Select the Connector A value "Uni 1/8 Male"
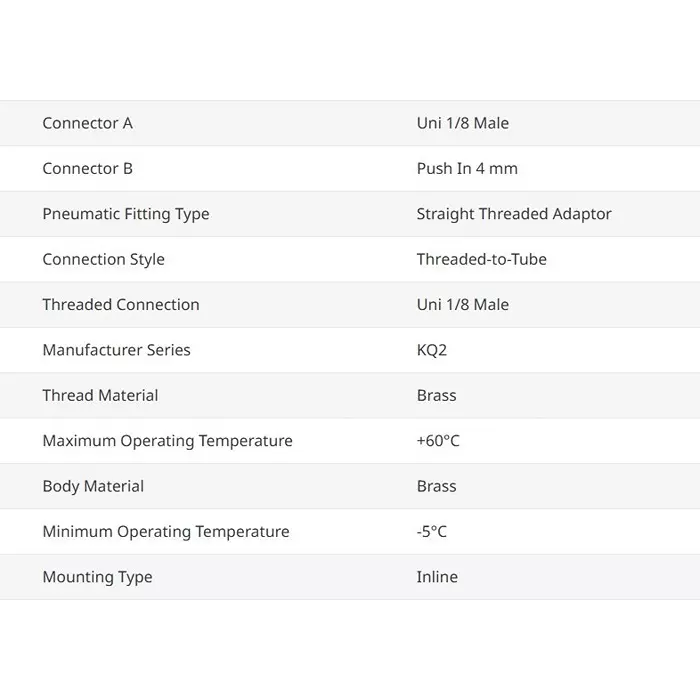700x700 pixels. pyautogui.click(x=462, y=123)
